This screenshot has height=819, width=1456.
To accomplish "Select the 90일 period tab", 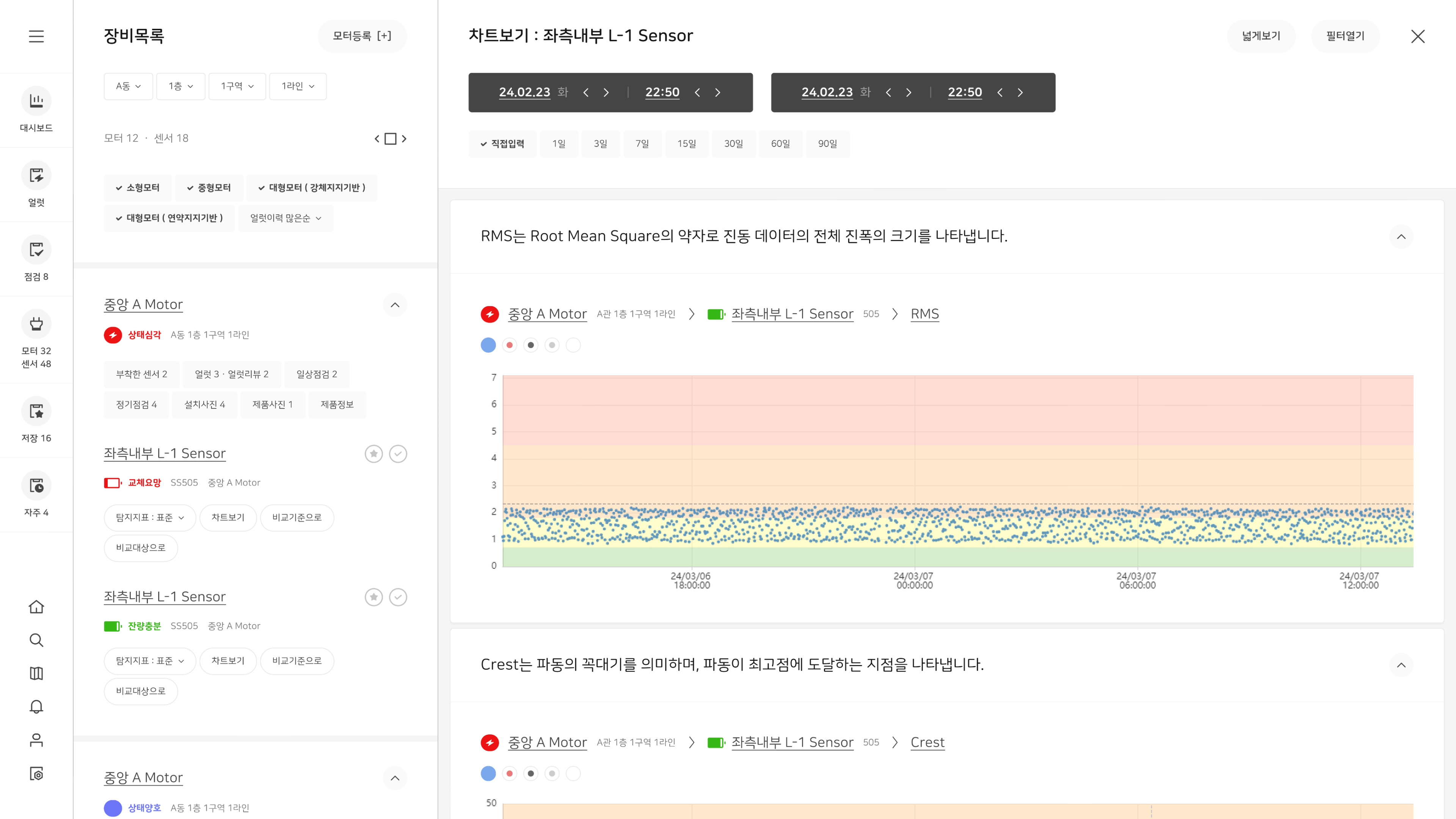I will coord(827,144).
